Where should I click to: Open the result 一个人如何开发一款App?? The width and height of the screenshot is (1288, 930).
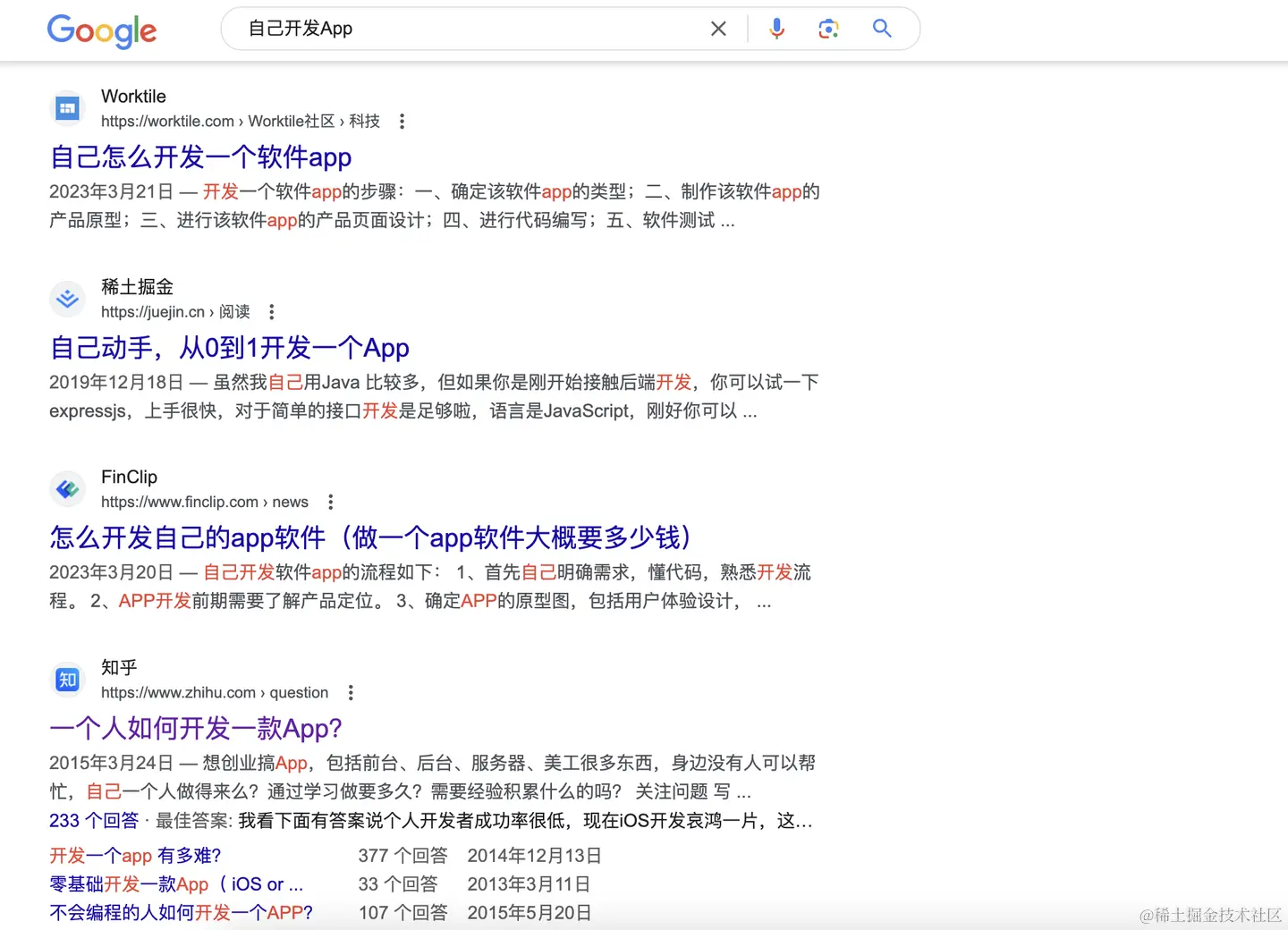tap(196, 729)
